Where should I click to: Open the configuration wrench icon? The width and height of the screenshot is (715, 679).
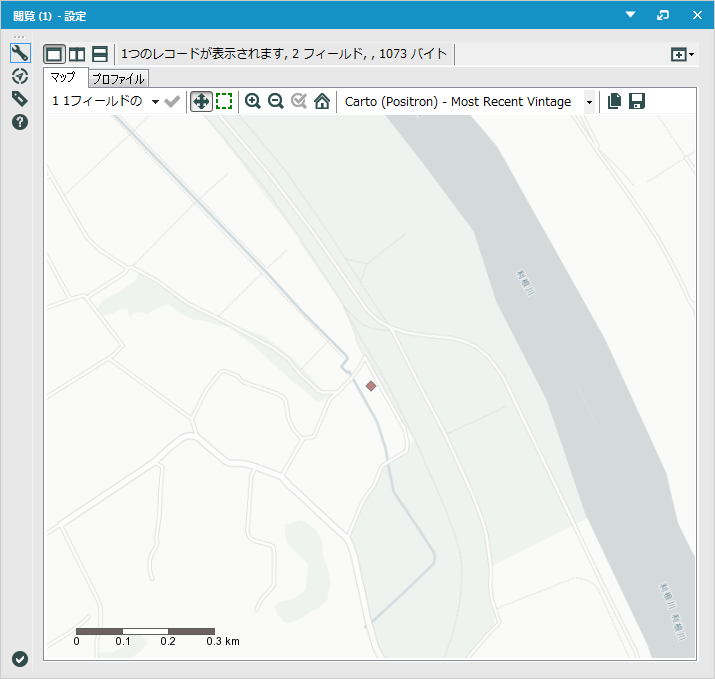tap(19, 53)
